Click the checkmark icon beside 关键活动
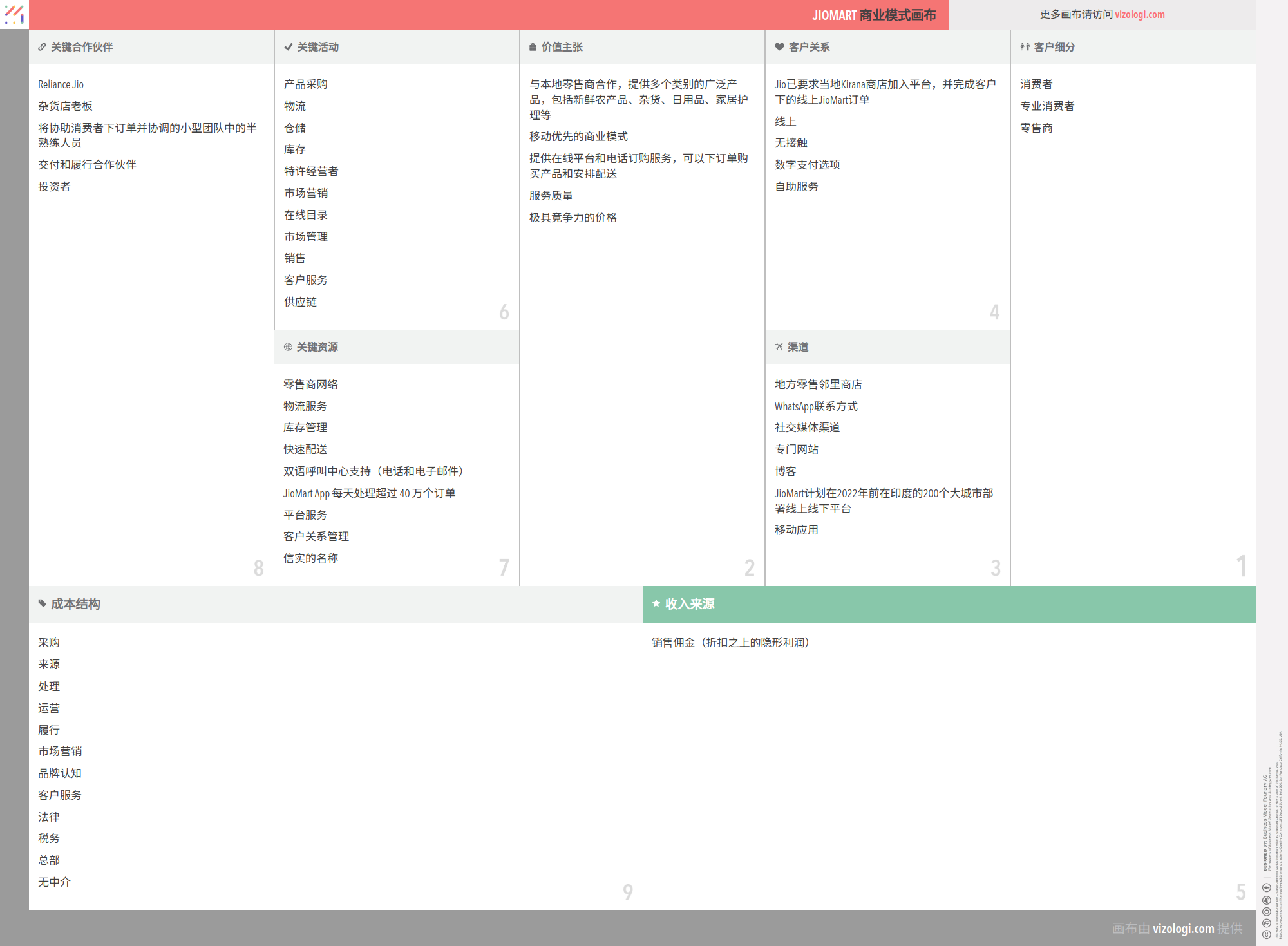 pyautogui.click(x=289, y=47)
